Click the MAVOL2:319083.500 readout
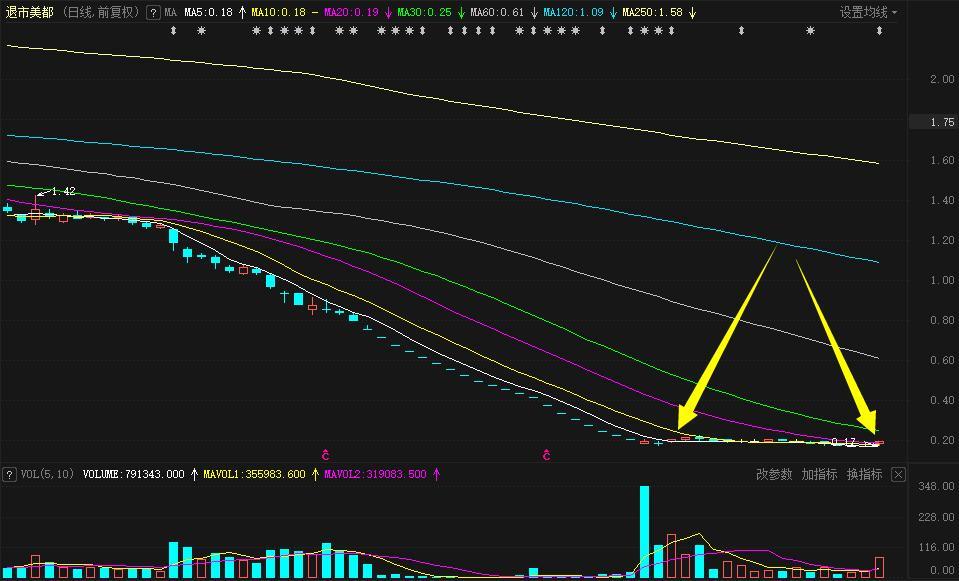 [x=375, y=474]
